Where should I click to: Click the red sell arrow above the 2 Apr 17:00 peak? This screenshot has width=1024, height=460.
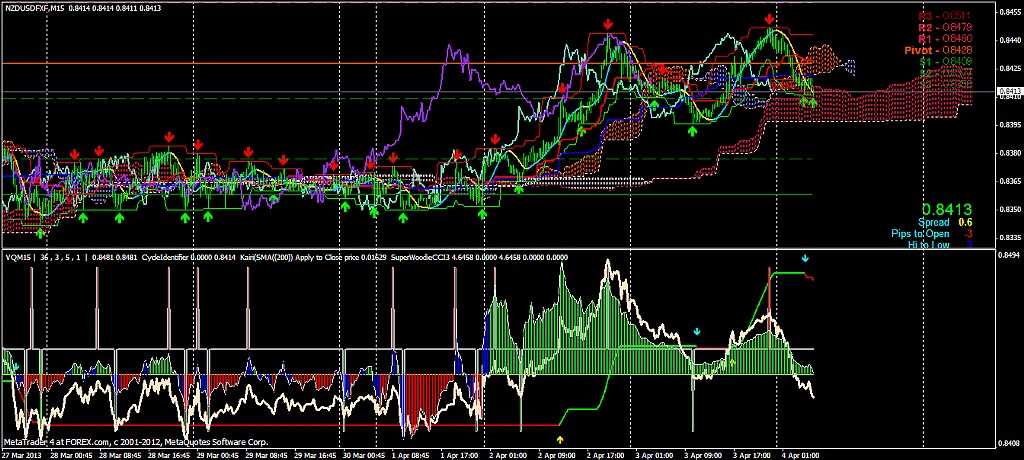(x=608, y=24)
